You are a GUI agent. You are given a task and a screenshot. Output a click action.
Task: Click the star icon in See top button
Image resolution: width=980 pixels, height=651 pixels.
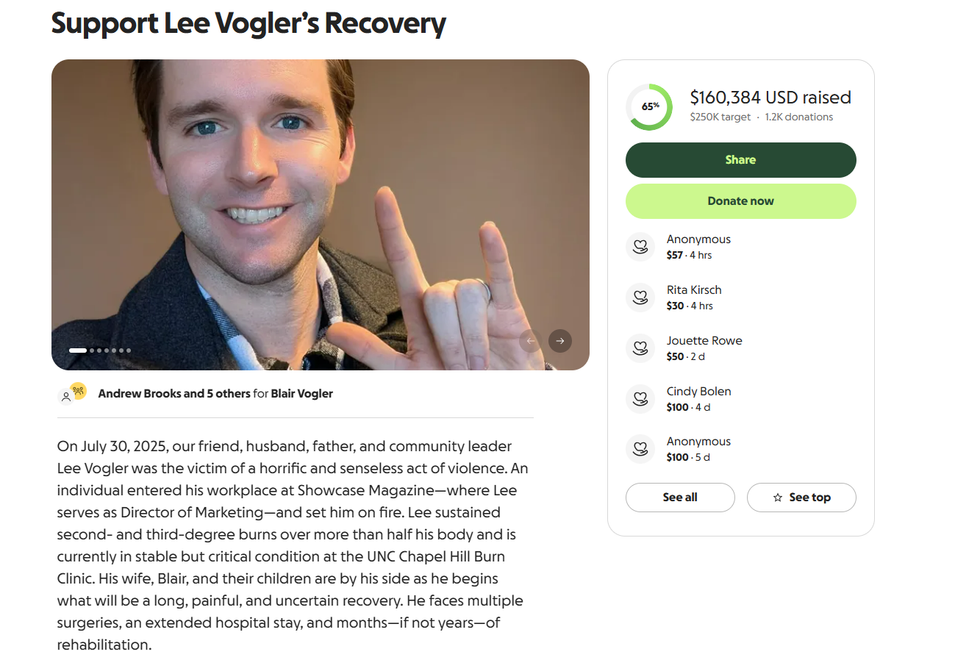click(778, 498)
